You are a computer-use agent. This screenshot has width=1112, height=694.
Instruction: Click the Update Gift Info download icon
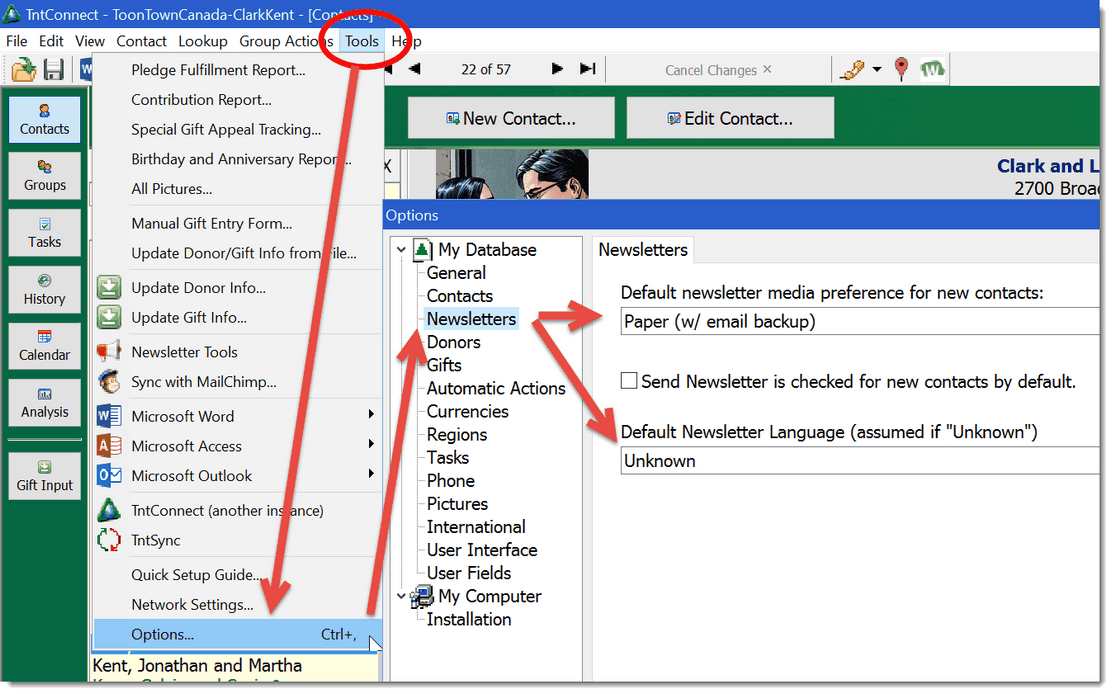pos(109,318)
